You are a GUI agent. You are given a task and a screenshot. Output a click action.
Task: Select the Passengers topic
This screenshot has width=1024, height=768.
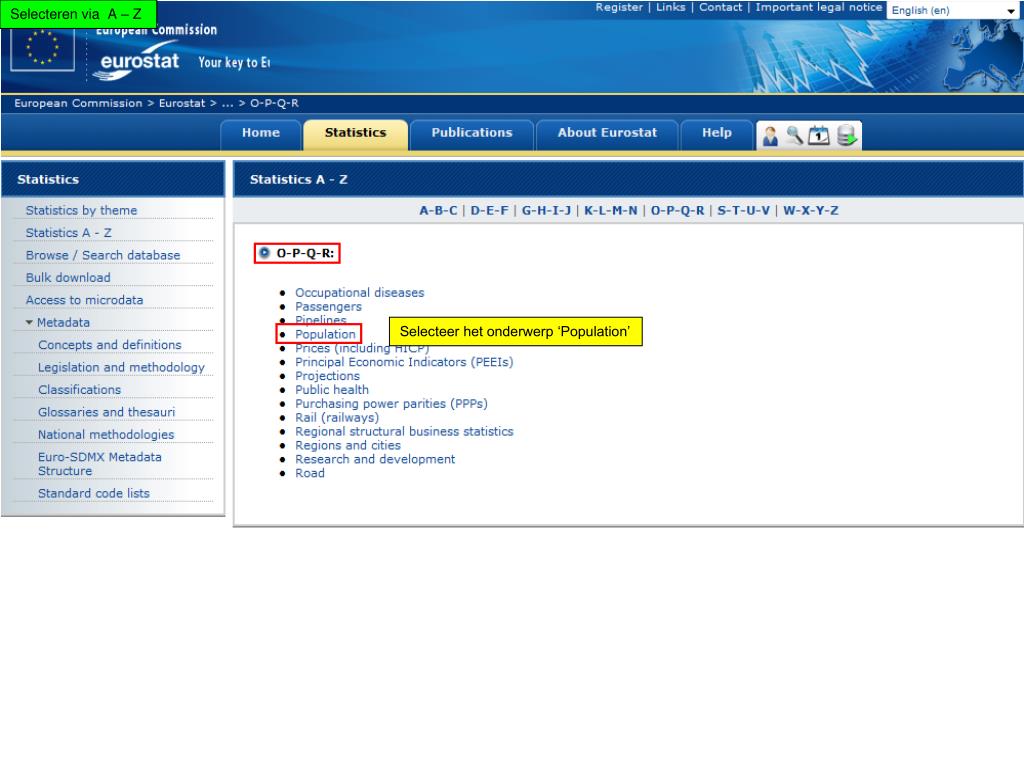coord(328,306)
